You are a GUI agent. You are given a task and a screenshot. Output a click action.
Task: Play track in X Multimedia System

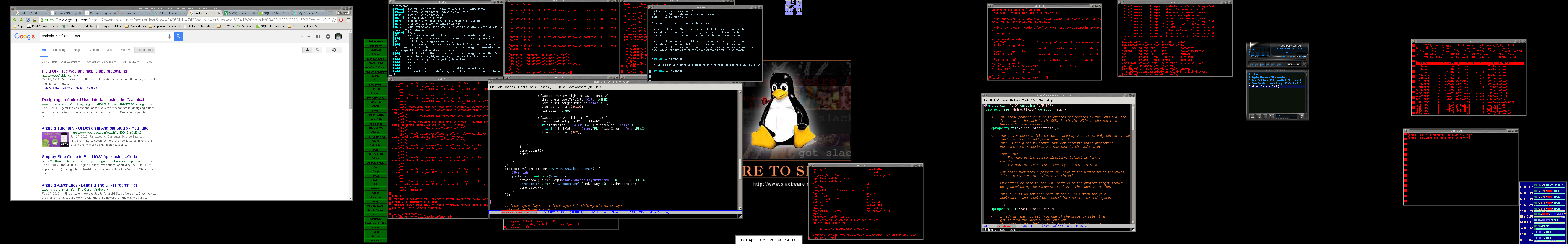click(x=1258, y=65)
